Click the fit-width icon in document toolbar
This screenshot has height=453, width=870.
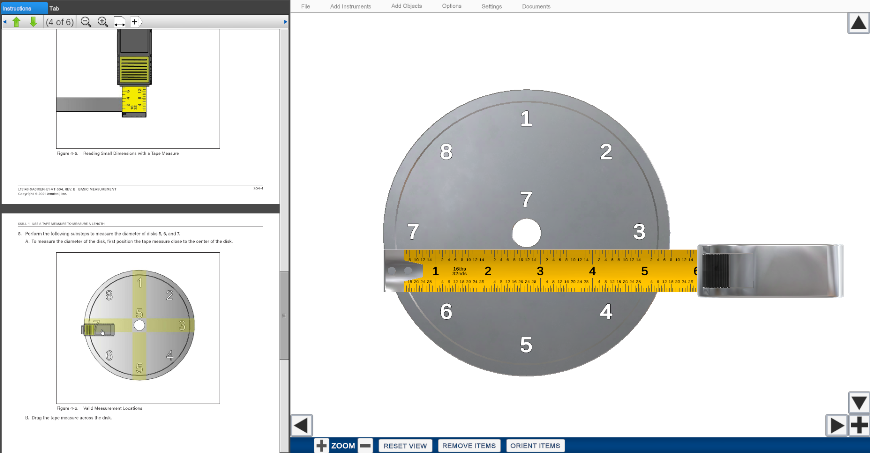click(x=119, y=22)
